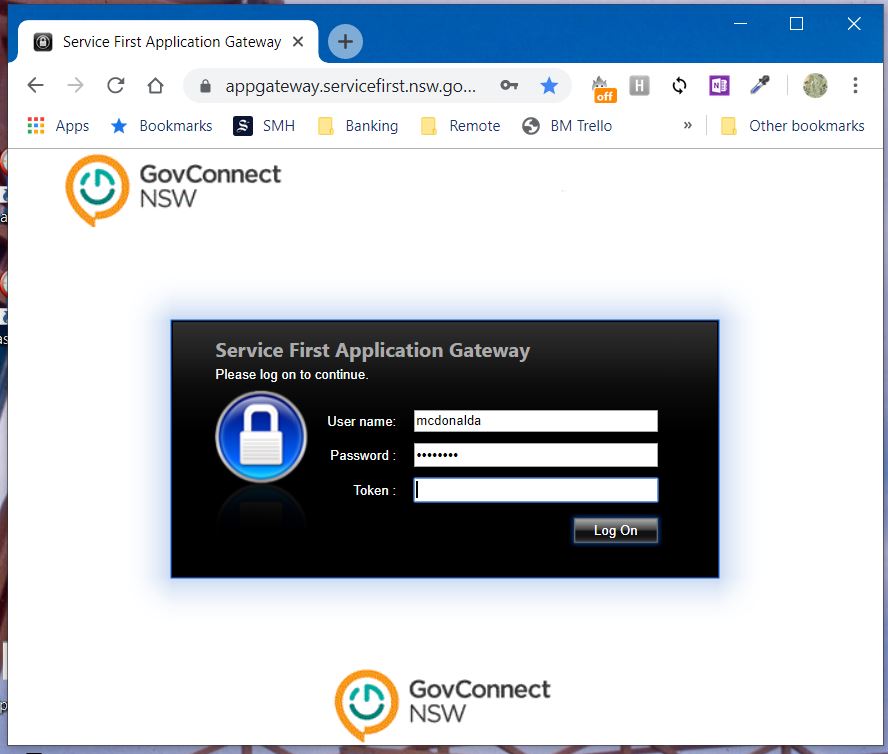Open the Banking bookmarks folder
Image resolution: width=888 pixels, height=754 pixels.
358,126
